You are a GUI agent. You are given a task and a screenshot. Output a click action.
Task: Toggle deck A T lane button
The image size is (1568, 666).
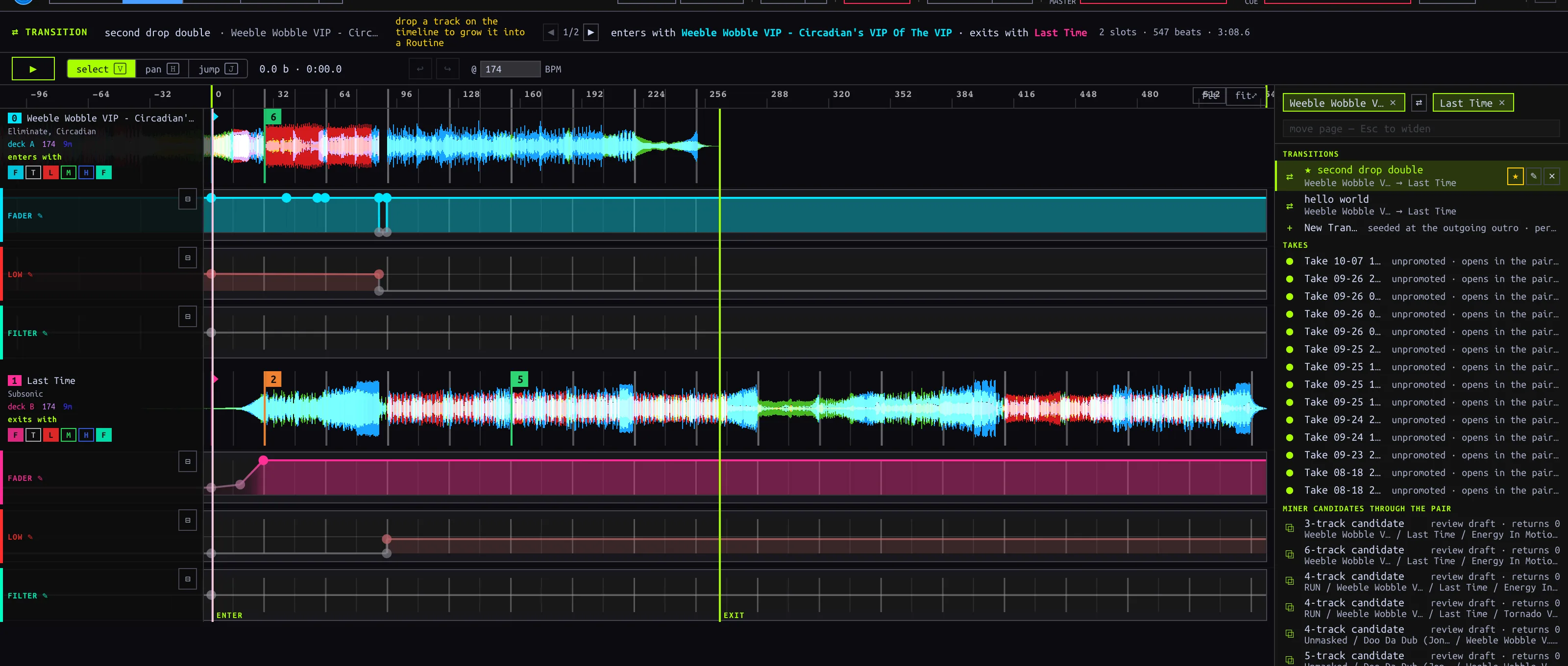tap(33, 173)
